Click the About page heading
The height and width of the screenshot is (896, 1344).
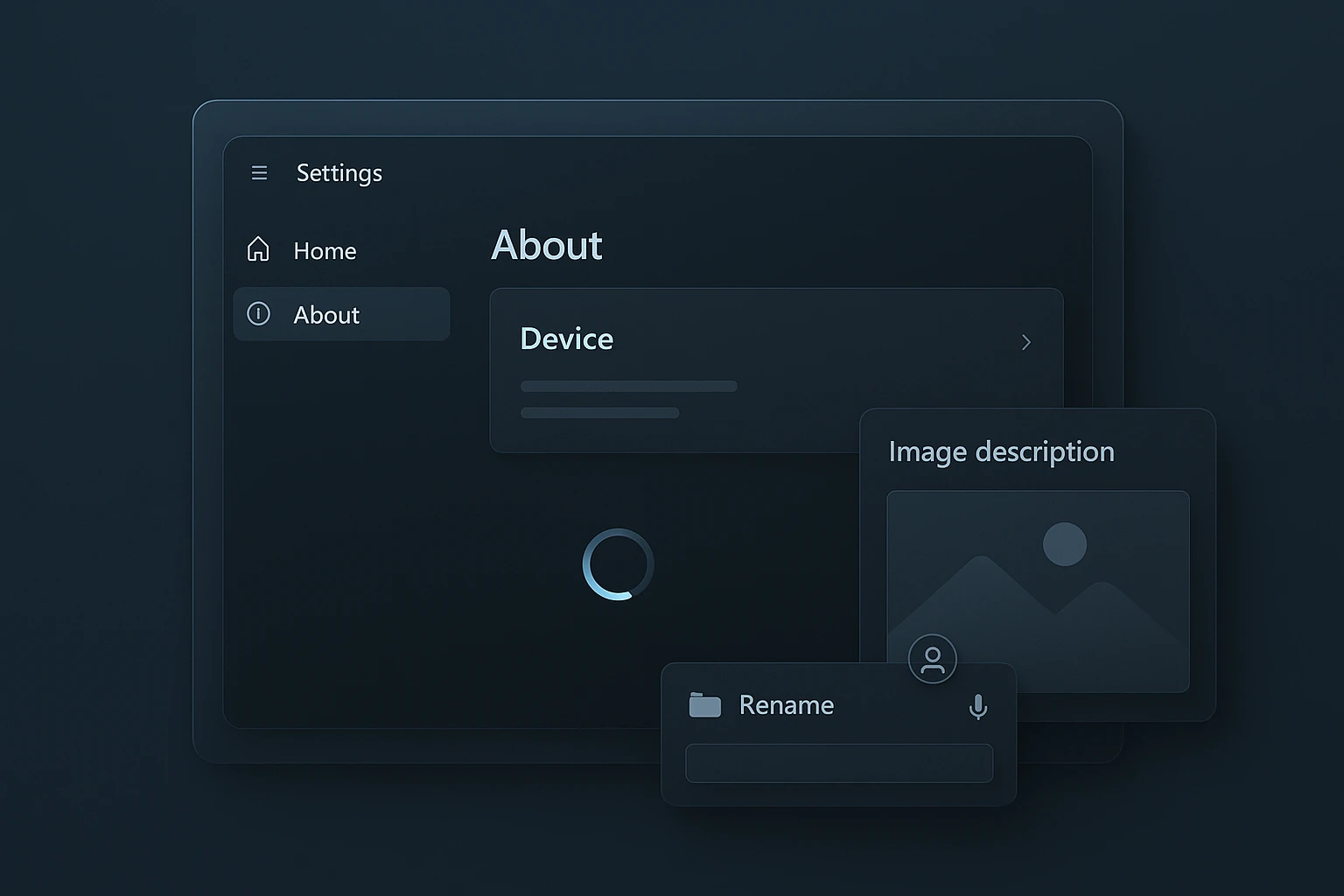click(546, 245)
